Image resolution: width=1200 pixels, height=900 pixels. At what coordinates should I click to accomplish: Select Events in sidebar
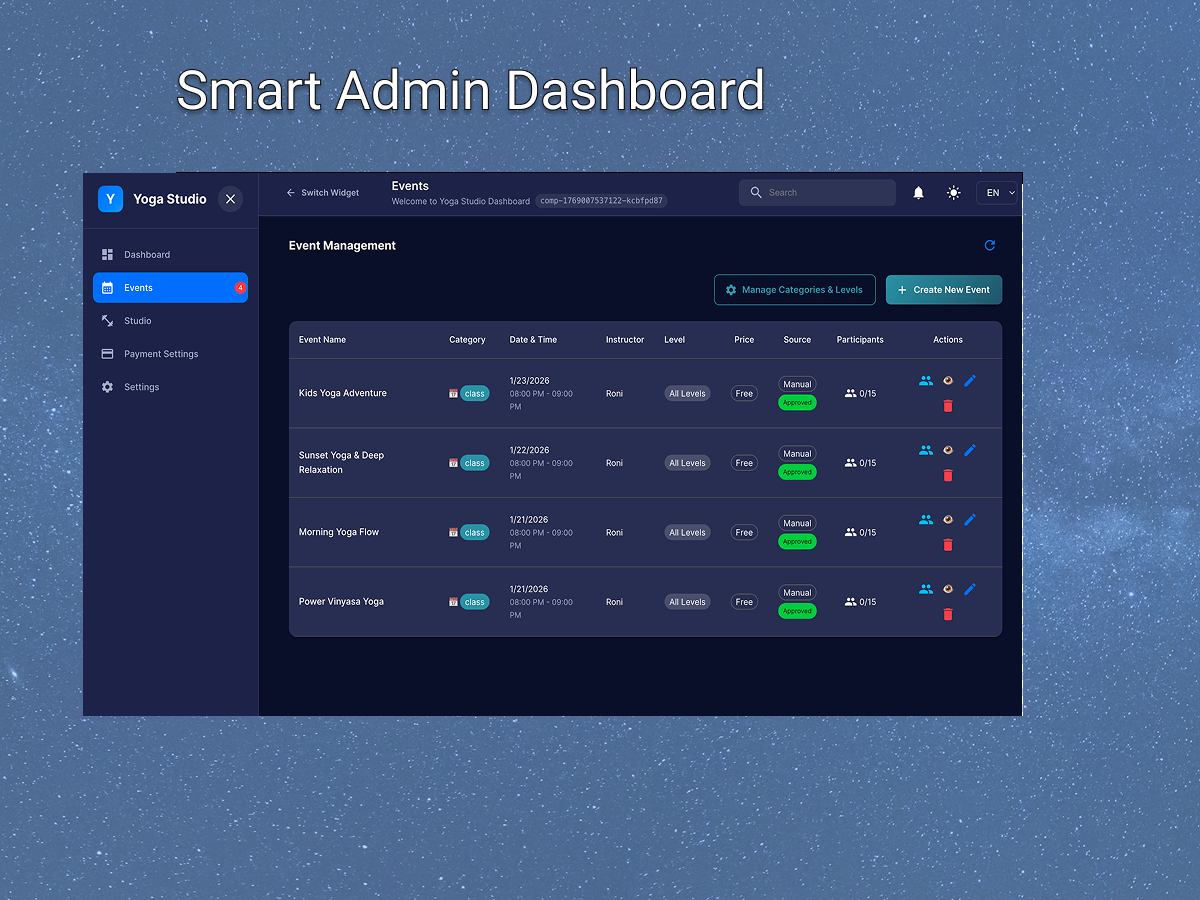point(170,288)
